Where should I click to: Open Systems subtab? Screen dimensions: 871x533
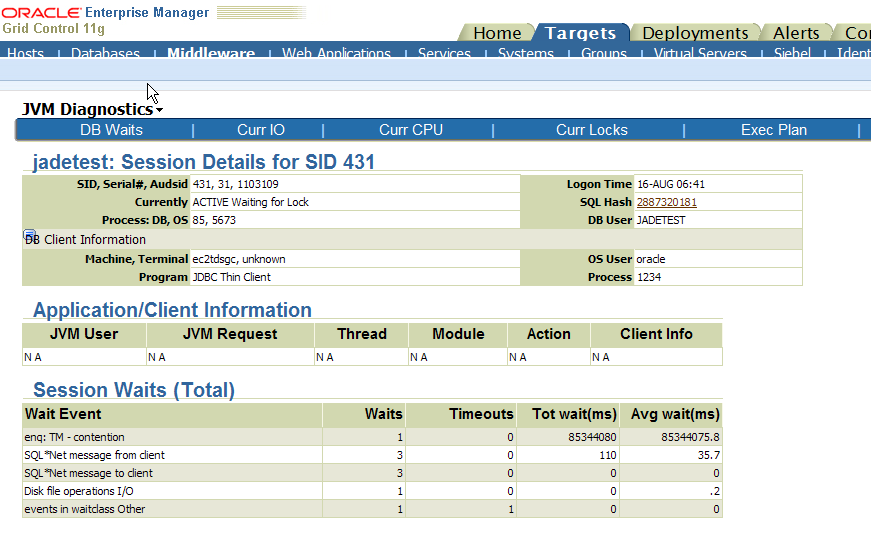coord(525,53)
